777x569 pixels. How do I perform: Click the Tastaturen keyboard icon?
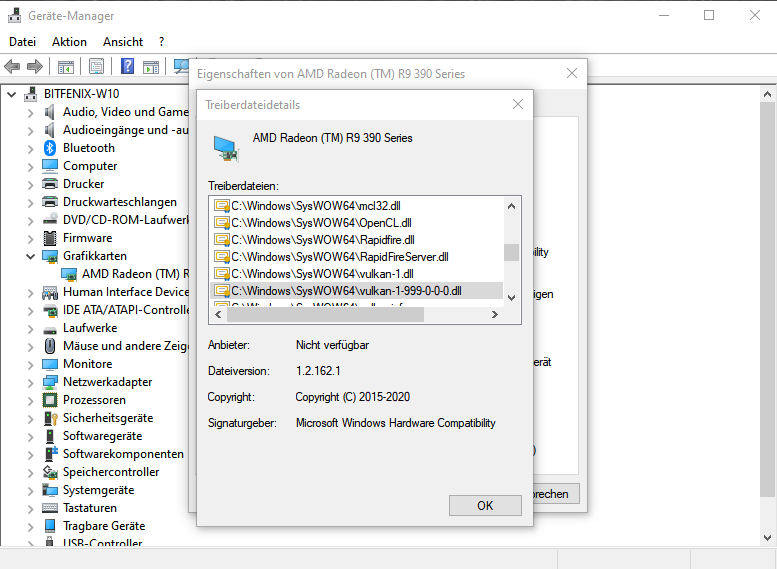coord(50,508)
